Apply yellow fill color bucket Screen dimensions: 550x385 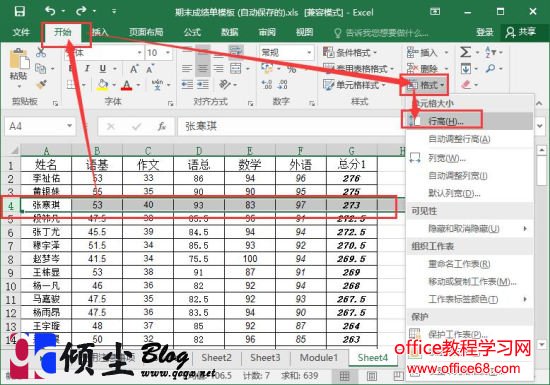coord(102,85)
